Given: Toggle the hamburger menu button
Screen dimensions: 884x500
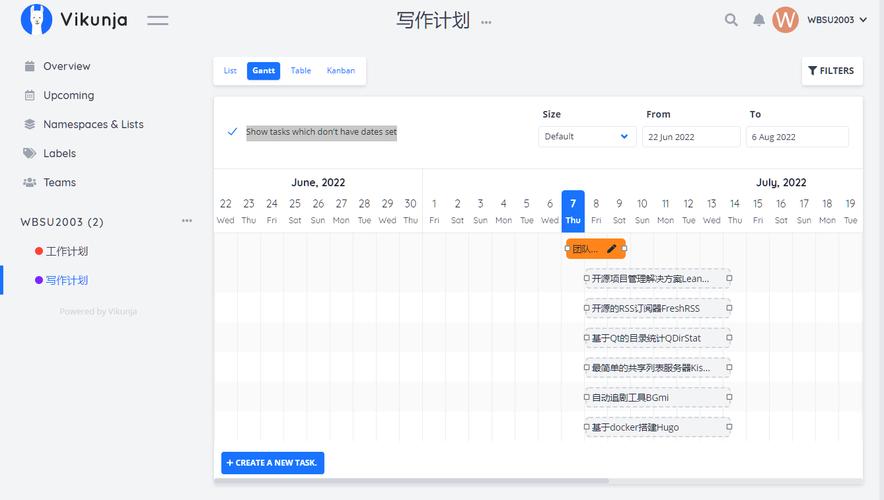Looking at the screenshot, I should [158, 21].
